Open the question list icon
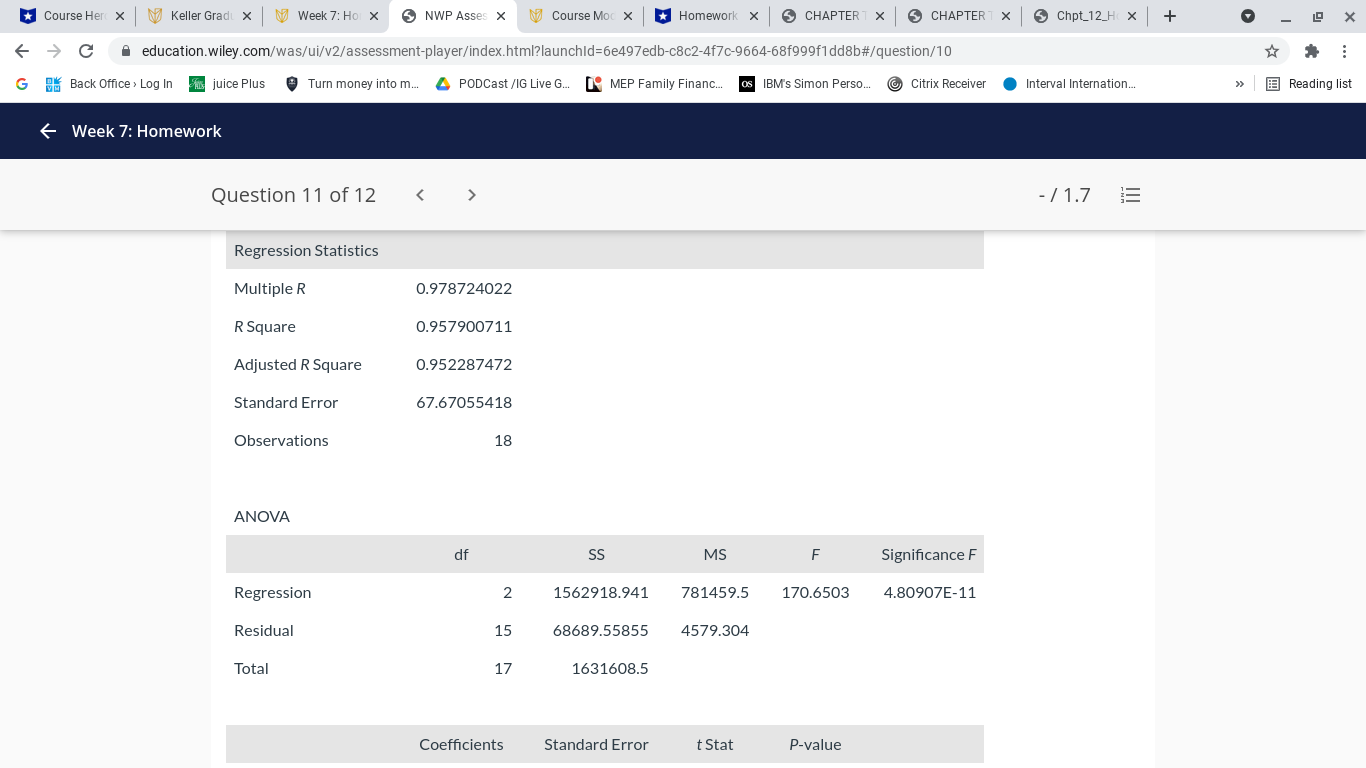The image size is (1366, 768). (1131, 195)
